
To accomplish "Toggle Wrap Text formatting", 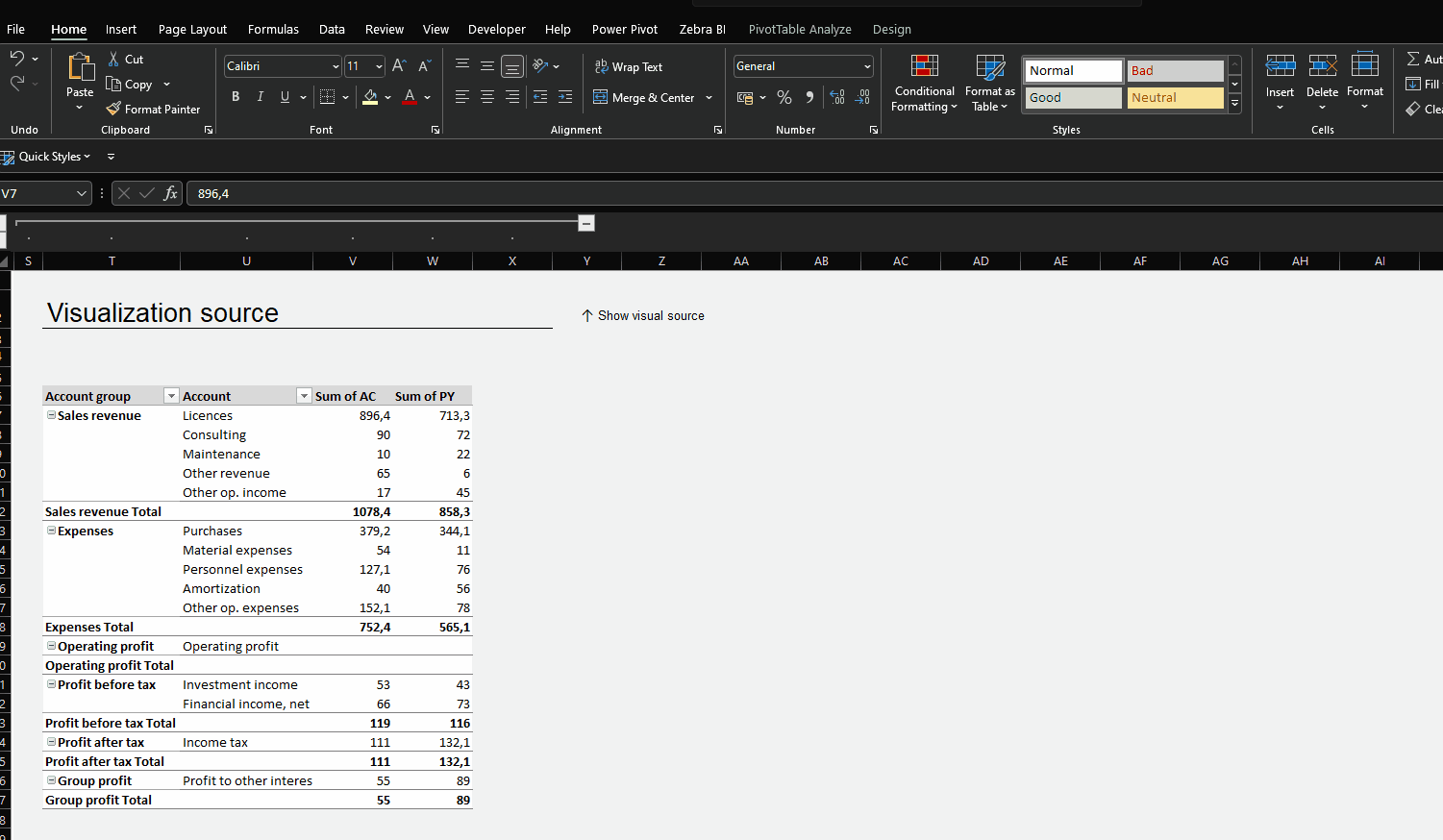I will [629, 66].
